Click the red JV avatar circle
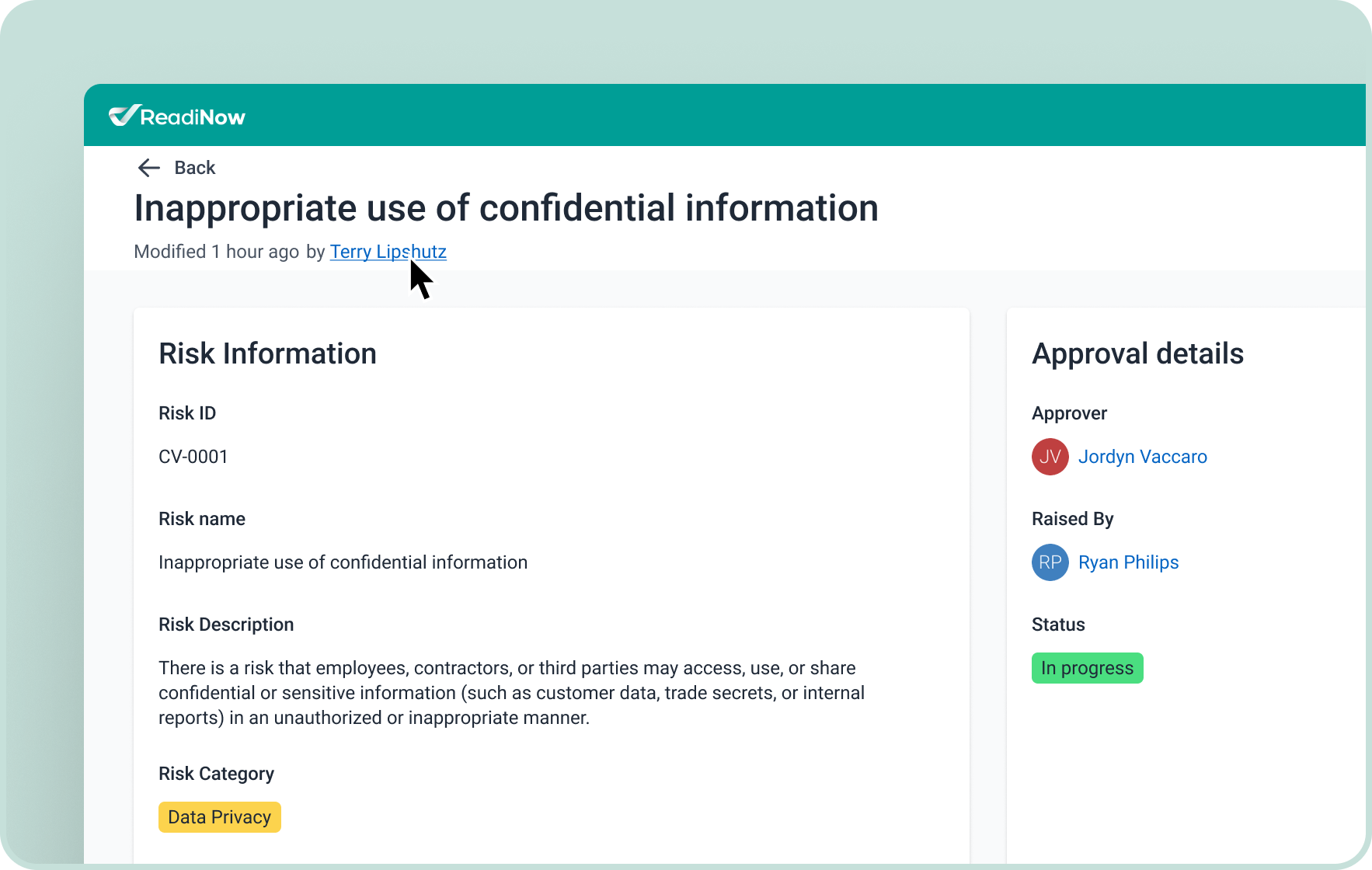 (x=1050, y=457)
